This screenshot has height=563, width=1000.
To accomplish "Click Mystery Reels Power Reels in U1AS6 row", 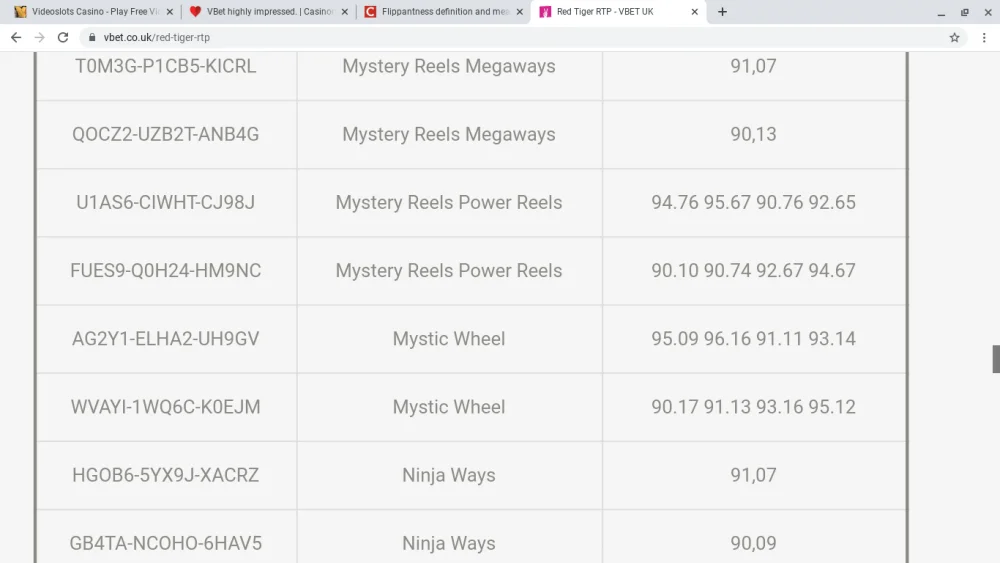I will click(x=448, y=203).
